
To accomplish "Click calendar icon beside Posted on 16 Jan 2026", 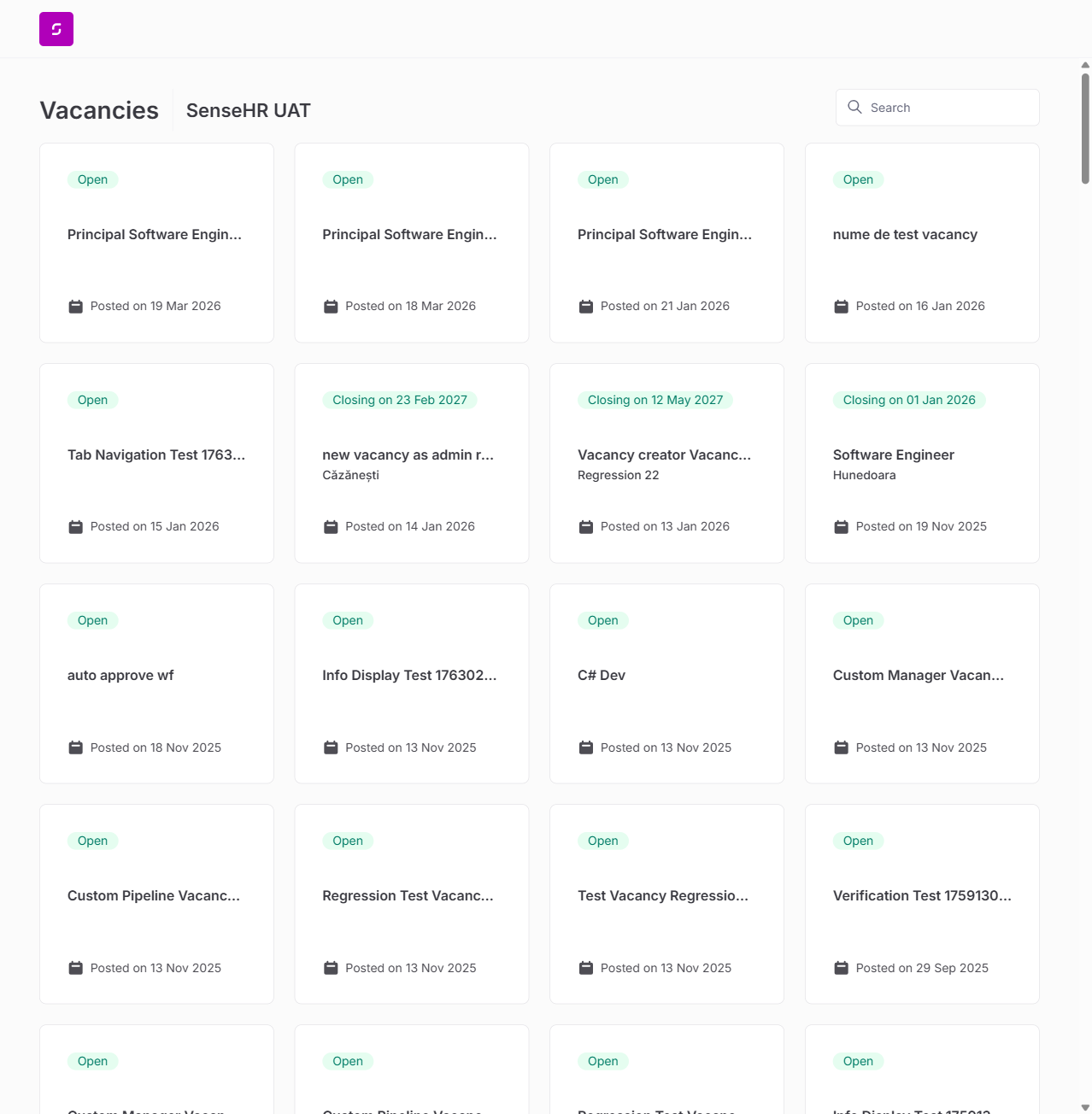I will 841,307.
